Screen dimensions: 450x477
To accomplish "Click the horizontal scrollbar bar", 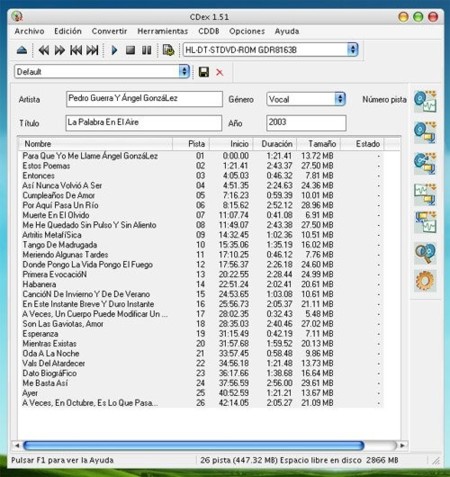I will 193,445.
